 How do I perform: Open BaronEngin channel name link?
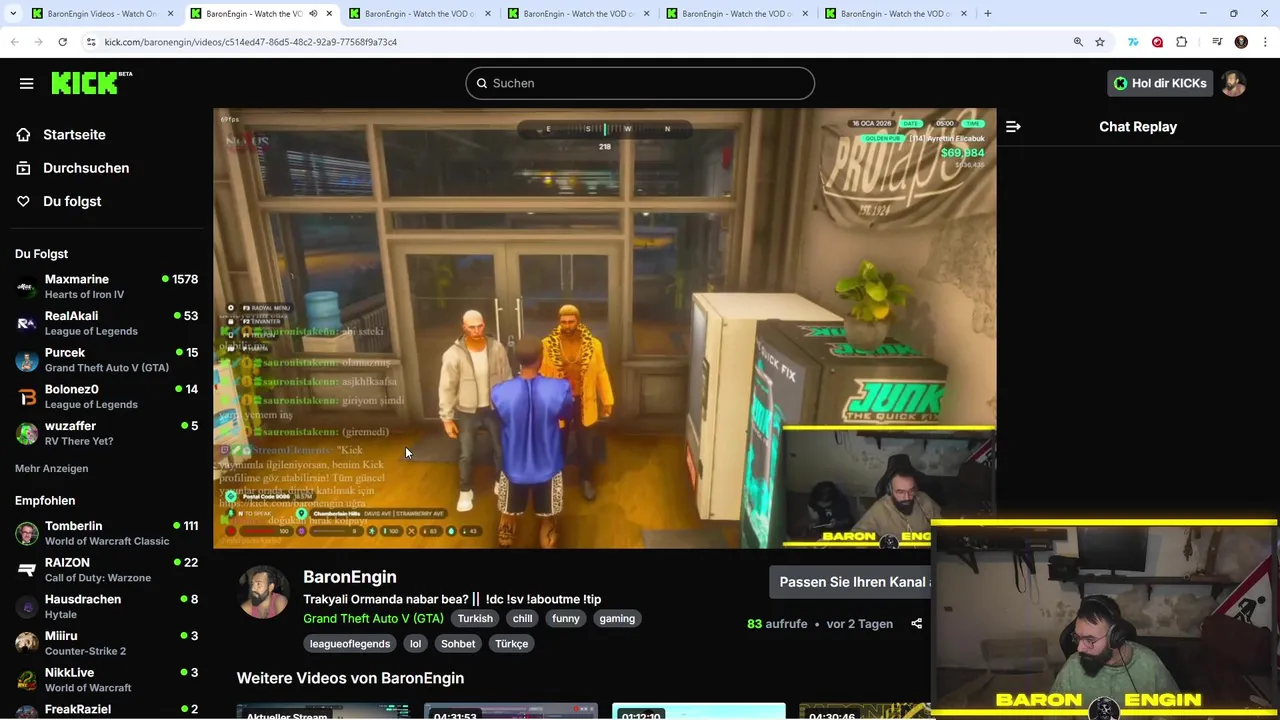(x=350, y=577)
